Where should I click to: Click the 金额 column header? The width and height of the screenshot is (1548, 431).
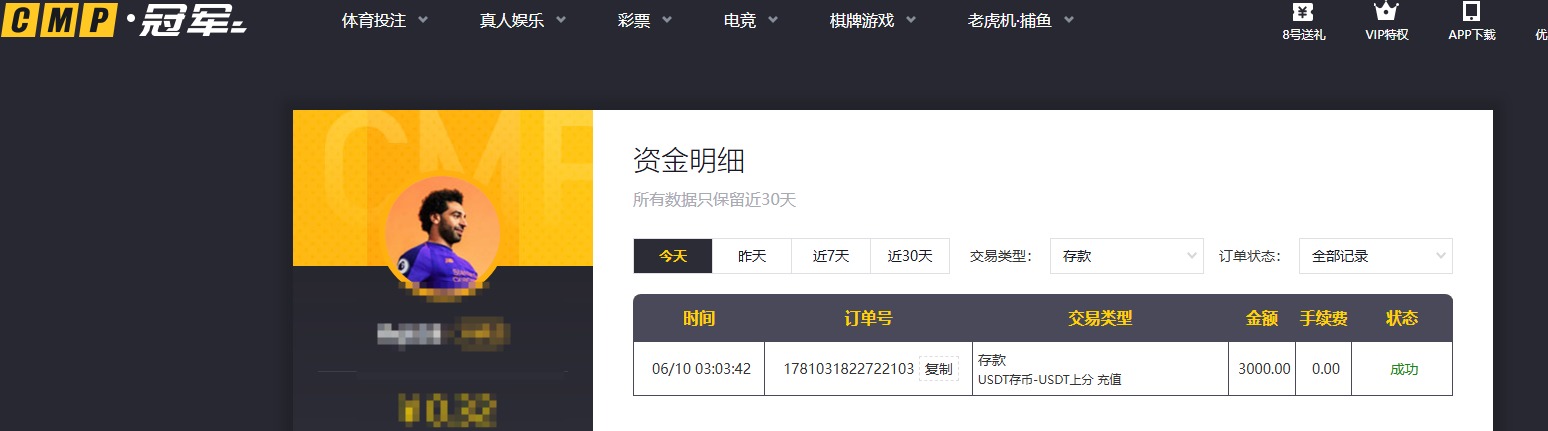coord(1262,318)
